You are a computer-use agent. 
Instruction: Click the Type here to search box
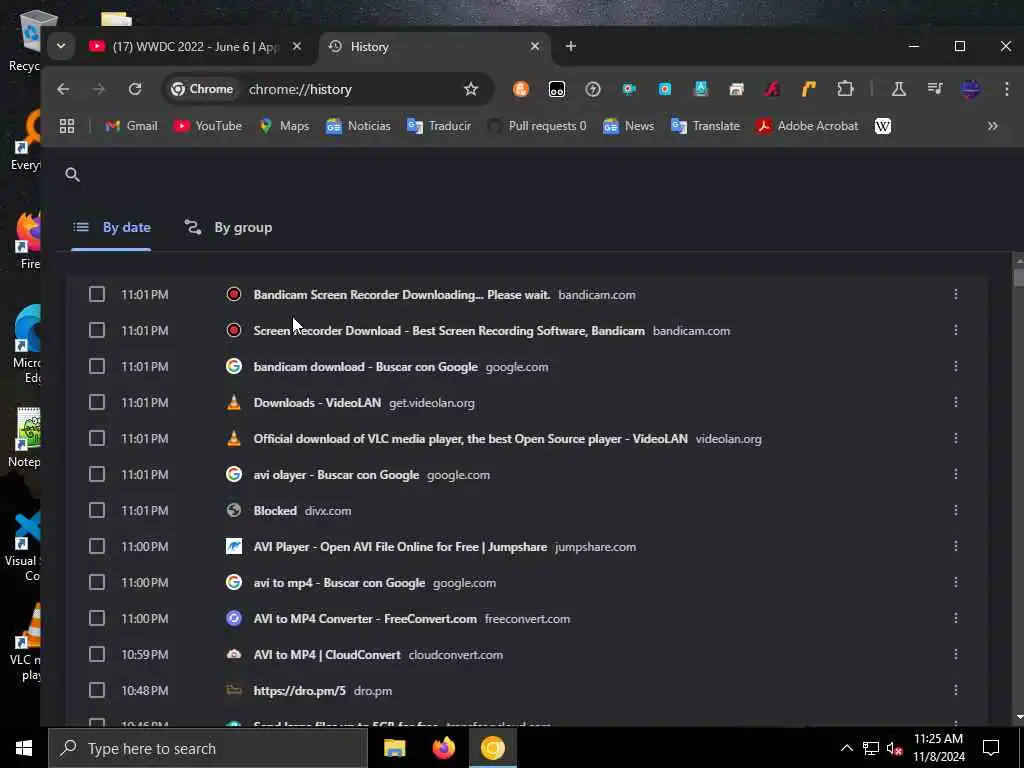[x=208, y=748]
